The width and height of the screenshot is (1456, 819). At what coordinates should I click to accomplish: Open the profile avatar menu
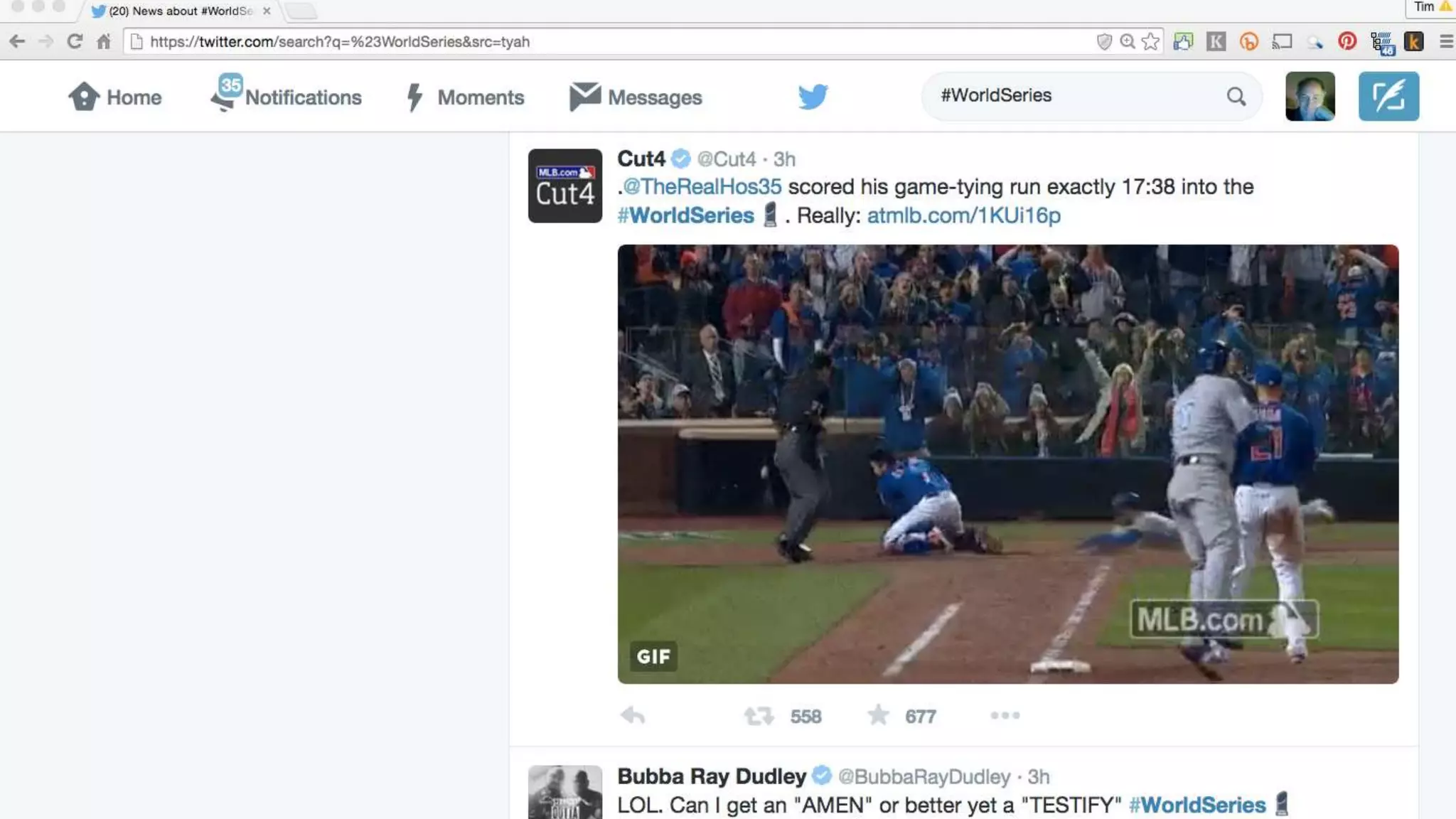pyautogui.click(x=1310, y=96)
